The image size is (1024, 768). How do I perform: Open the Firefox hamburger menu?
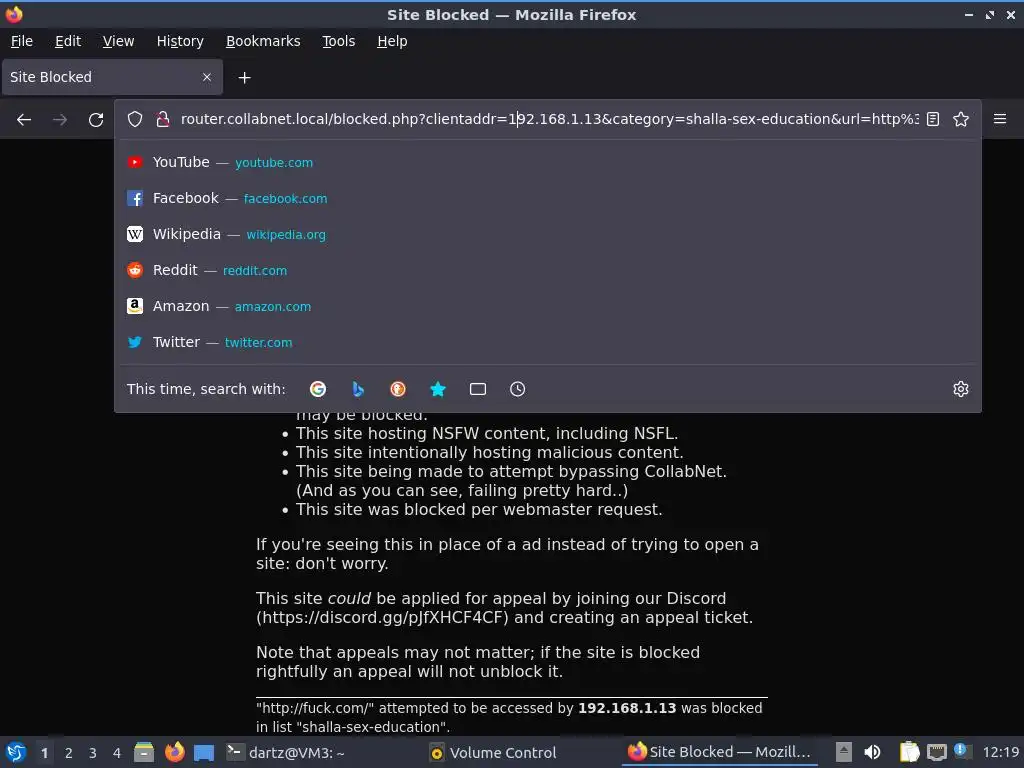point(1000,119)
